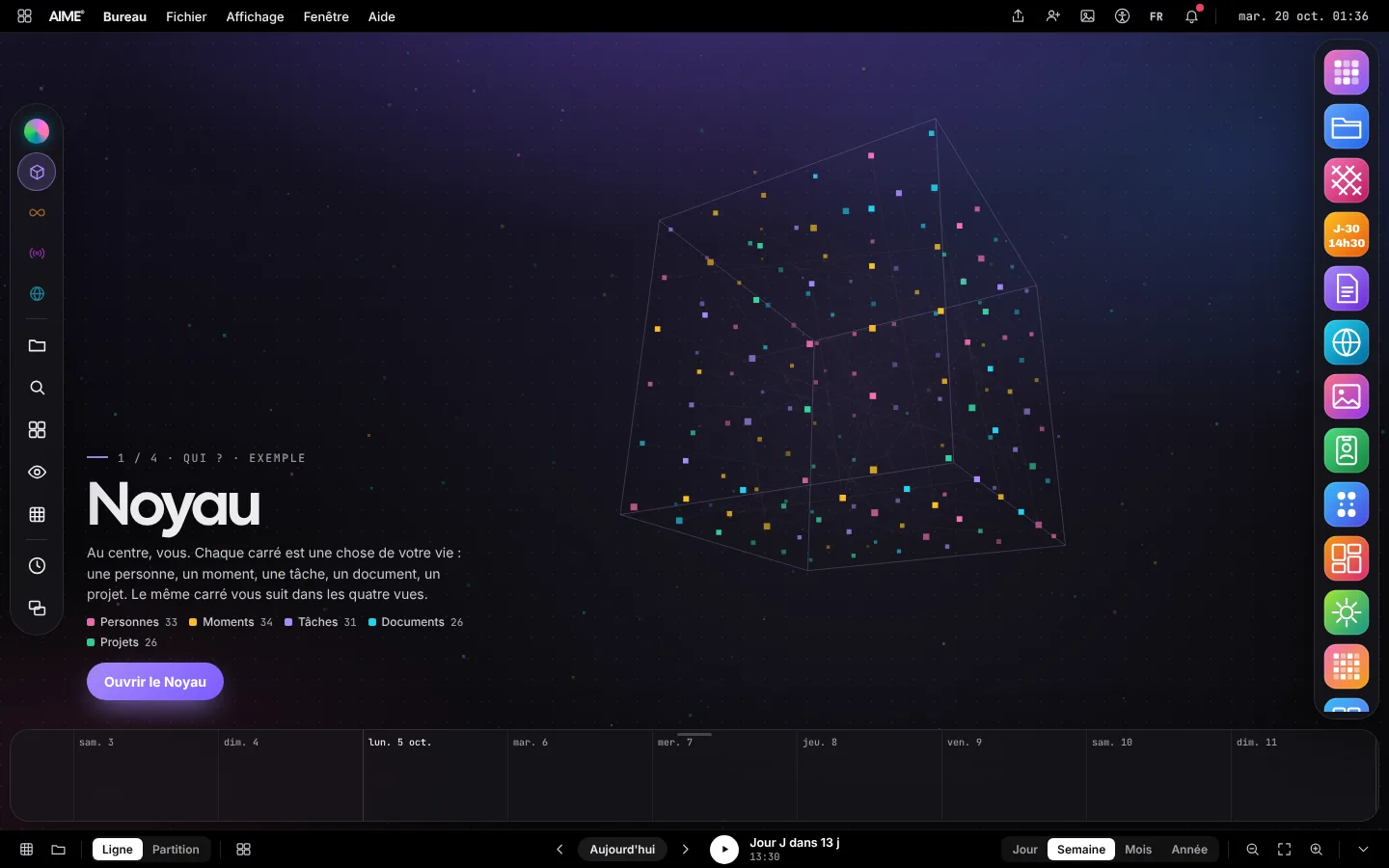Screen dimensions: 1389x868
Task: Open the date and time in top bar
Action: click(x=1303, y=16)
